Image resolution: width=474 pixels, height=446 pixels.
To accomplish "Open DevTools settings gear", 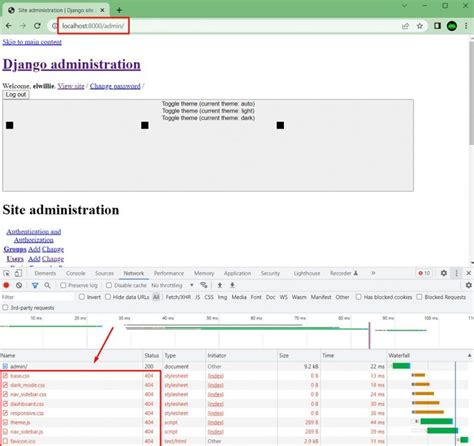I will point(444,273).
